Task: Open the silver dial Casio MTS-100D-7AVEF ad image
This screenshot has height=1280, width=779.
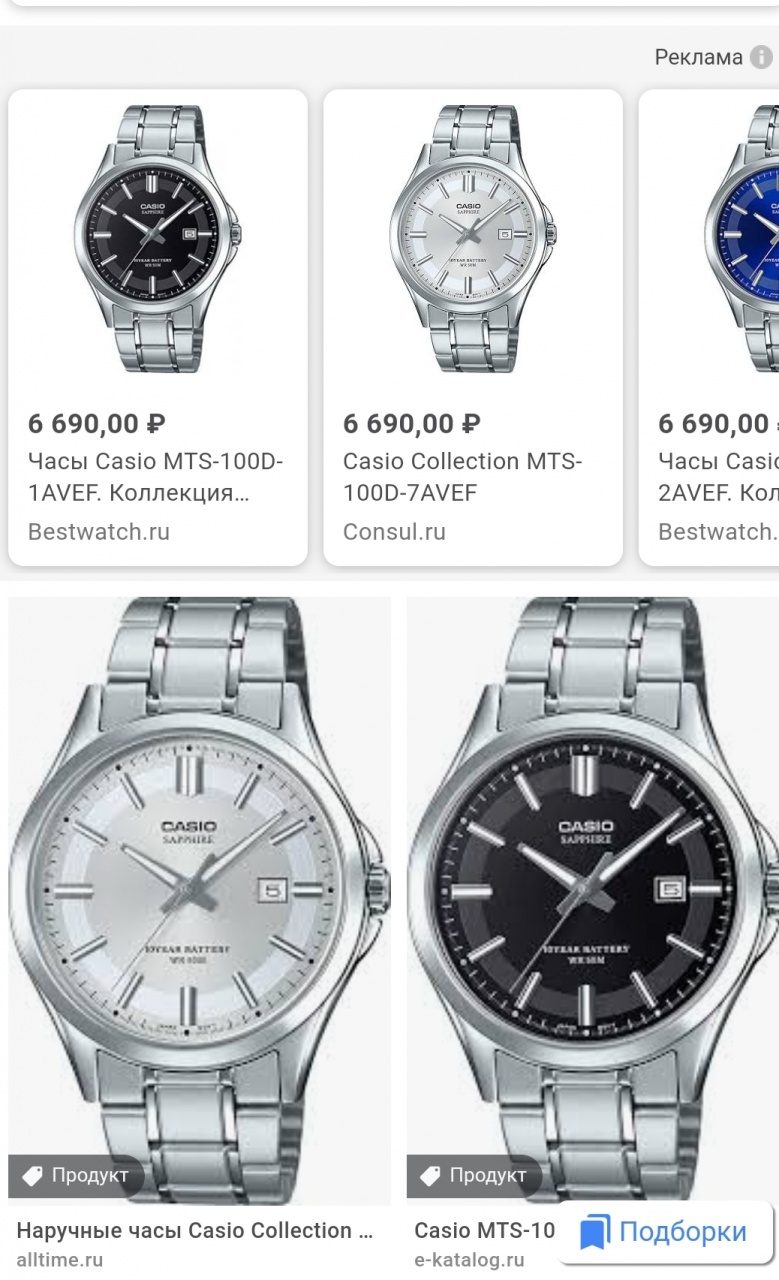Action: coord(473,240)
